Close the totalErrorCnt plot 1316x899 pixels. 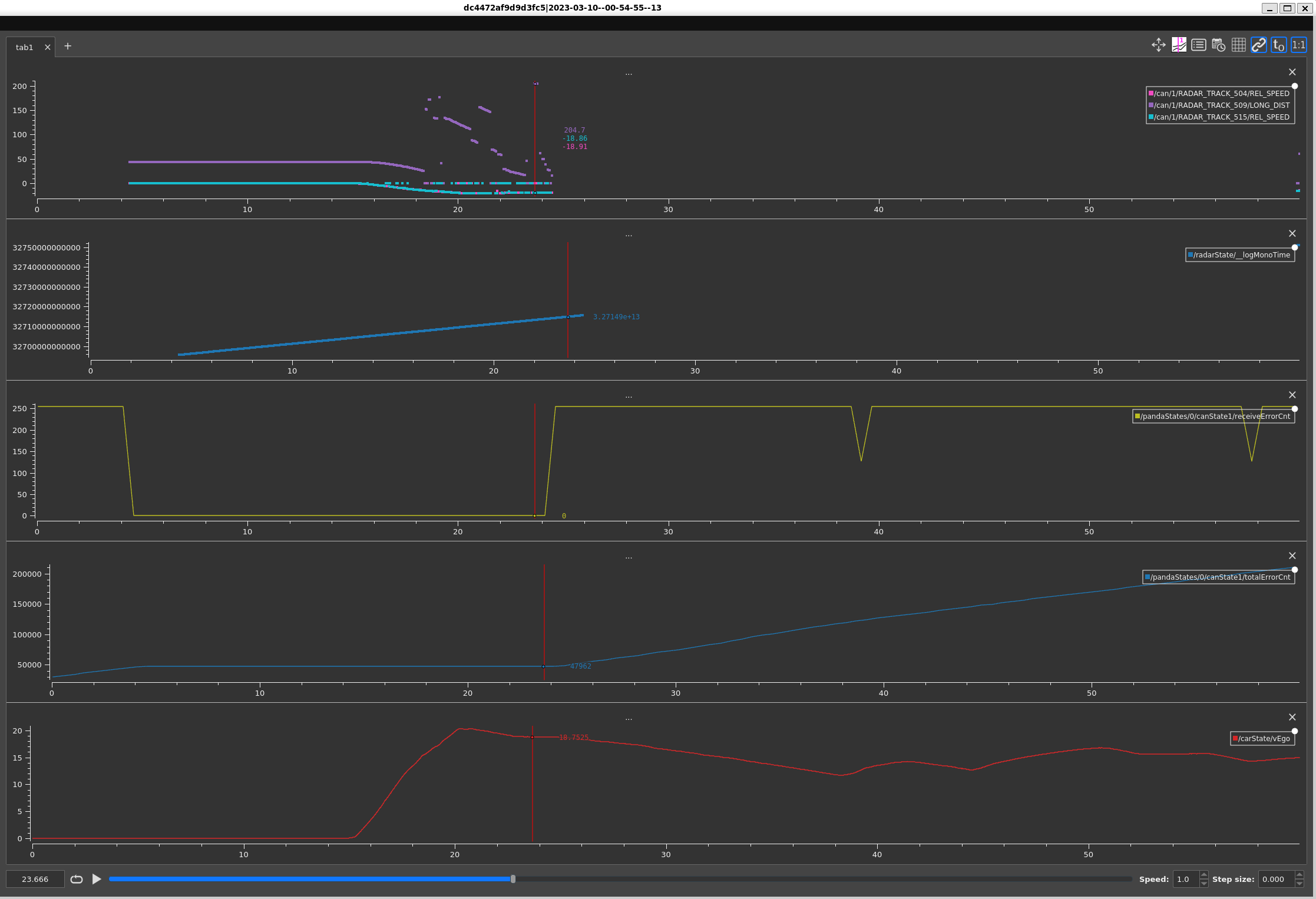1292,555
